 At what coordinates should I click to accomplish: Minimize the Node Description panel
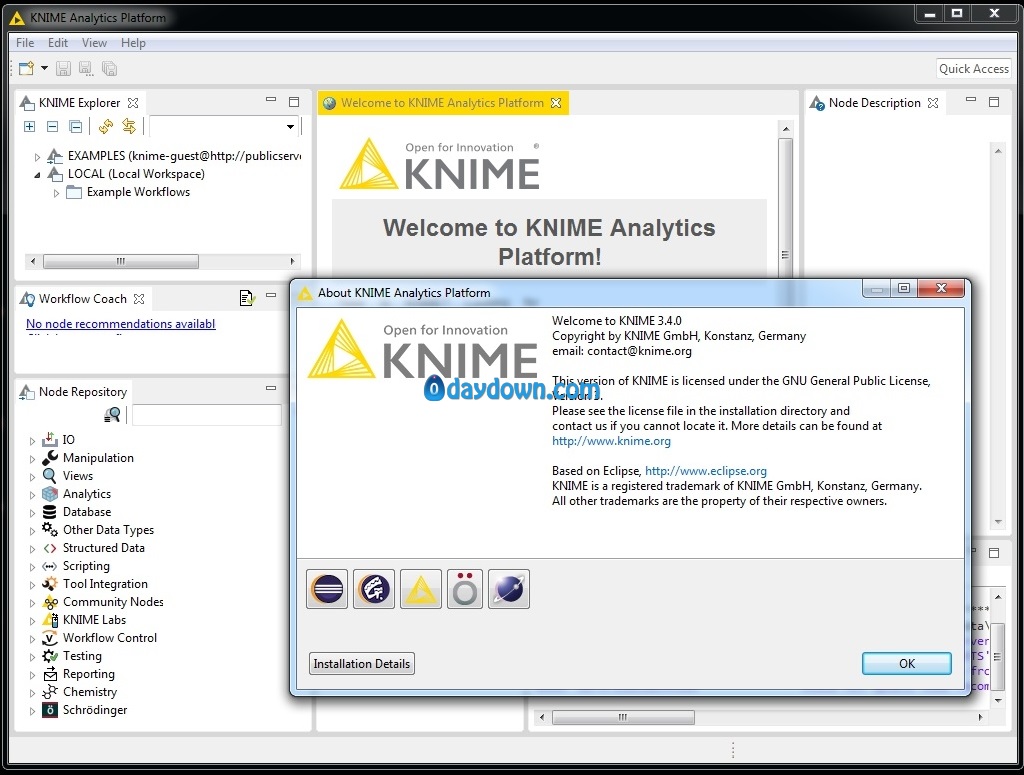click(x=971, y=100)
